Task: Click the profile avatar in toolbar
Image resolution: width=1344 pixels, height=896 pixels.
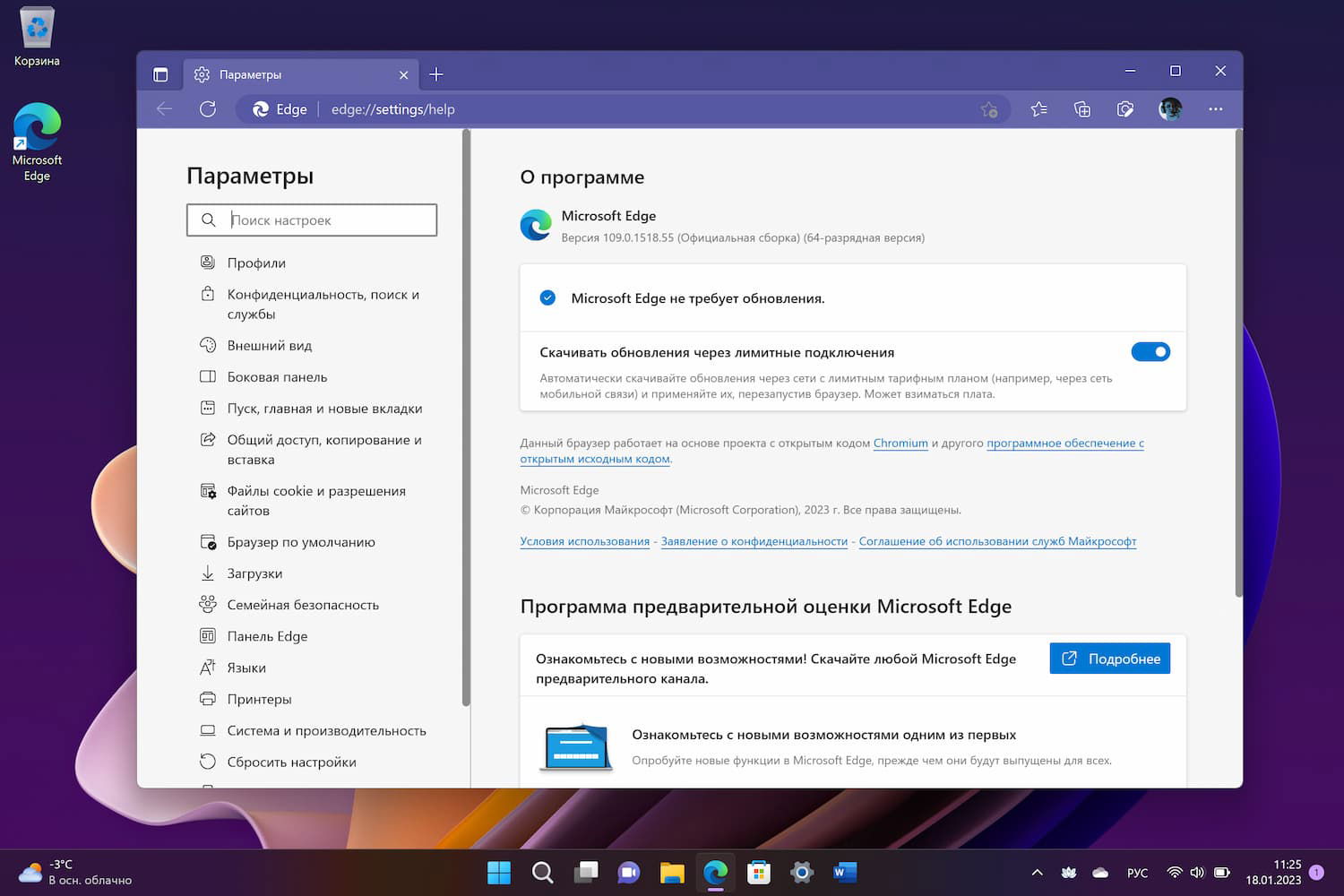Action: [1170, 109]
